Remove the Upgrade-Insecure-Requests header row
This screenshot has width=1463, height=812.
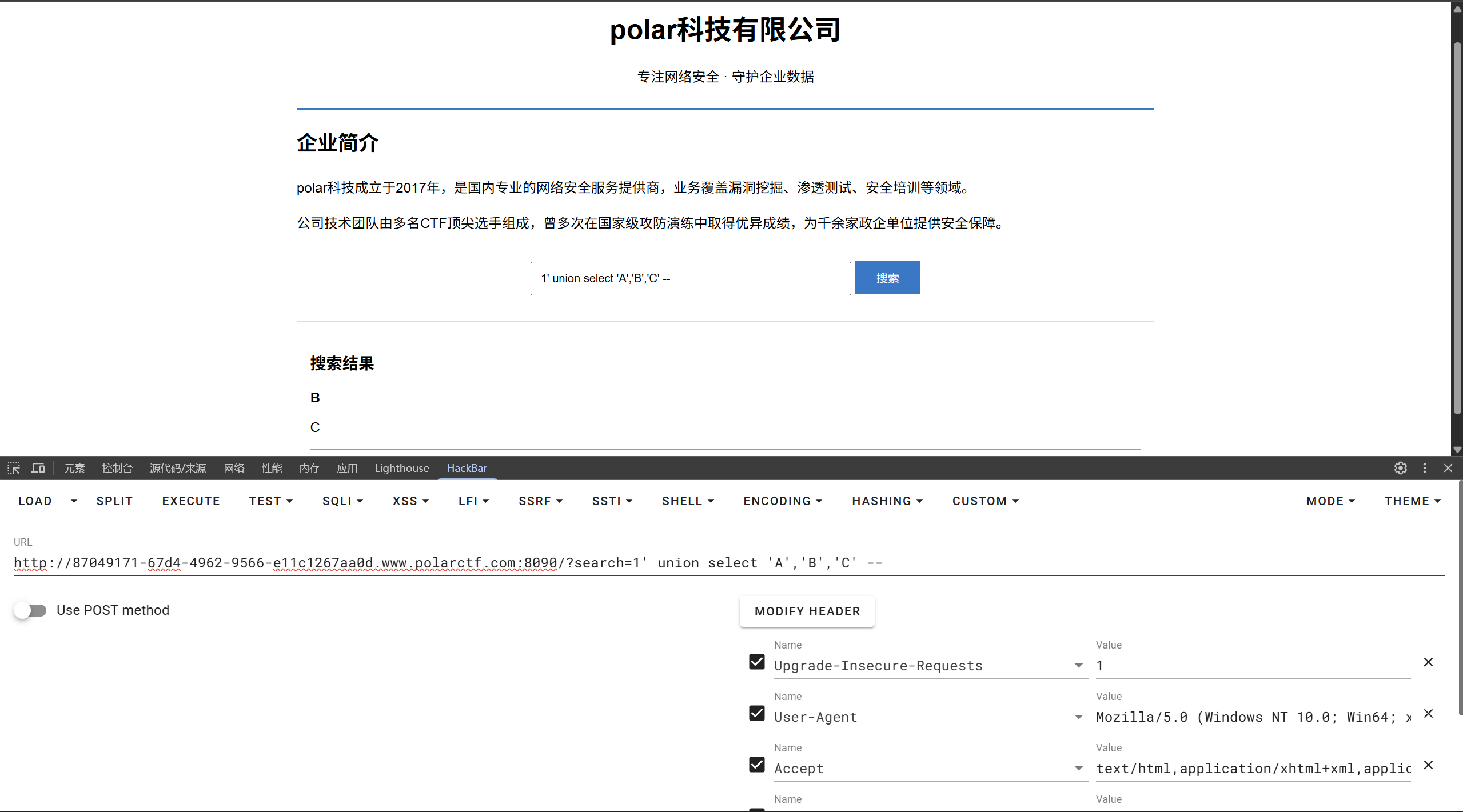click(1428, 662)
